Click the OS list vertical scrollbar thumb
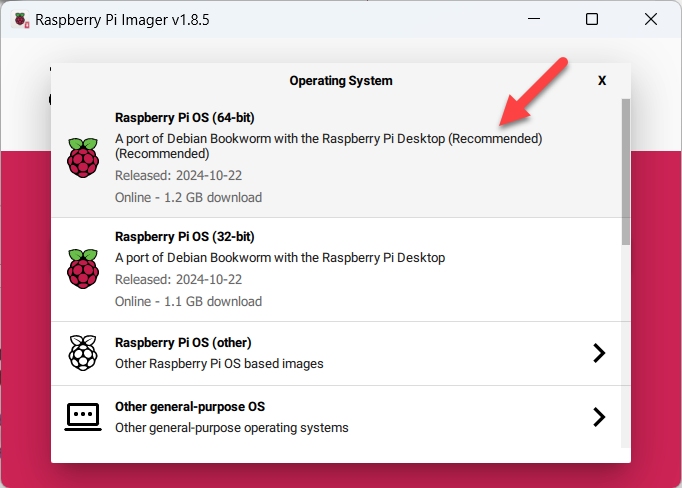Image resolution: width=682 pixels, height=488 pixels. (x=625, y=172)
